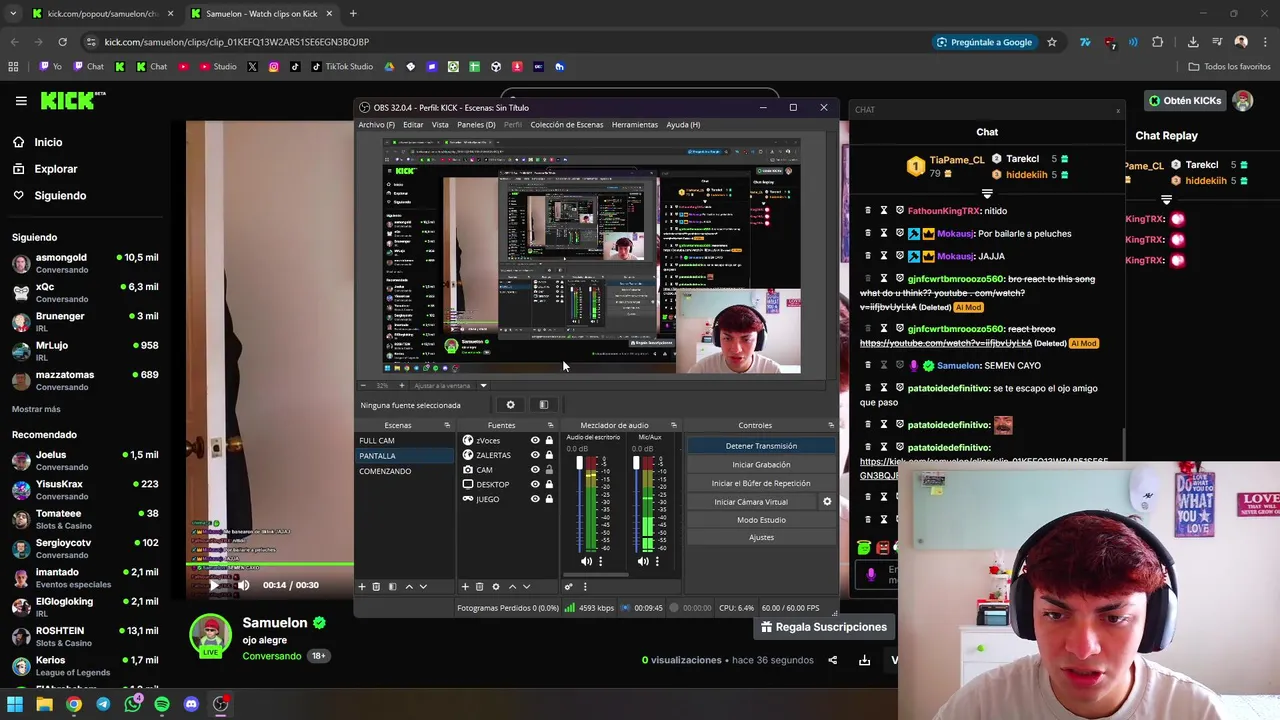1280x720 pixels.
Task: Open Spotify from the Windows taskbar
Action: 162,704
